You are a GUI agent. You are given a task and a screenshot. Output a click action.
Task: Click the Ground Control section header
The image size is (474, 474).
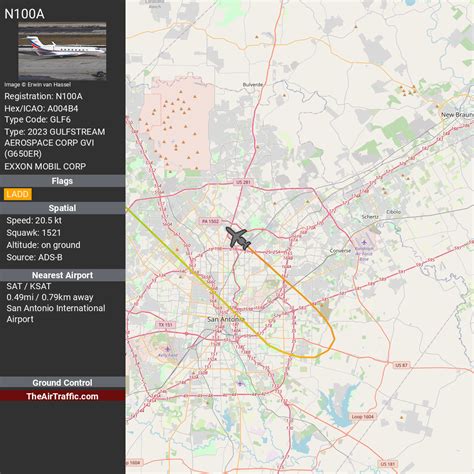click(x=62, y=383)
